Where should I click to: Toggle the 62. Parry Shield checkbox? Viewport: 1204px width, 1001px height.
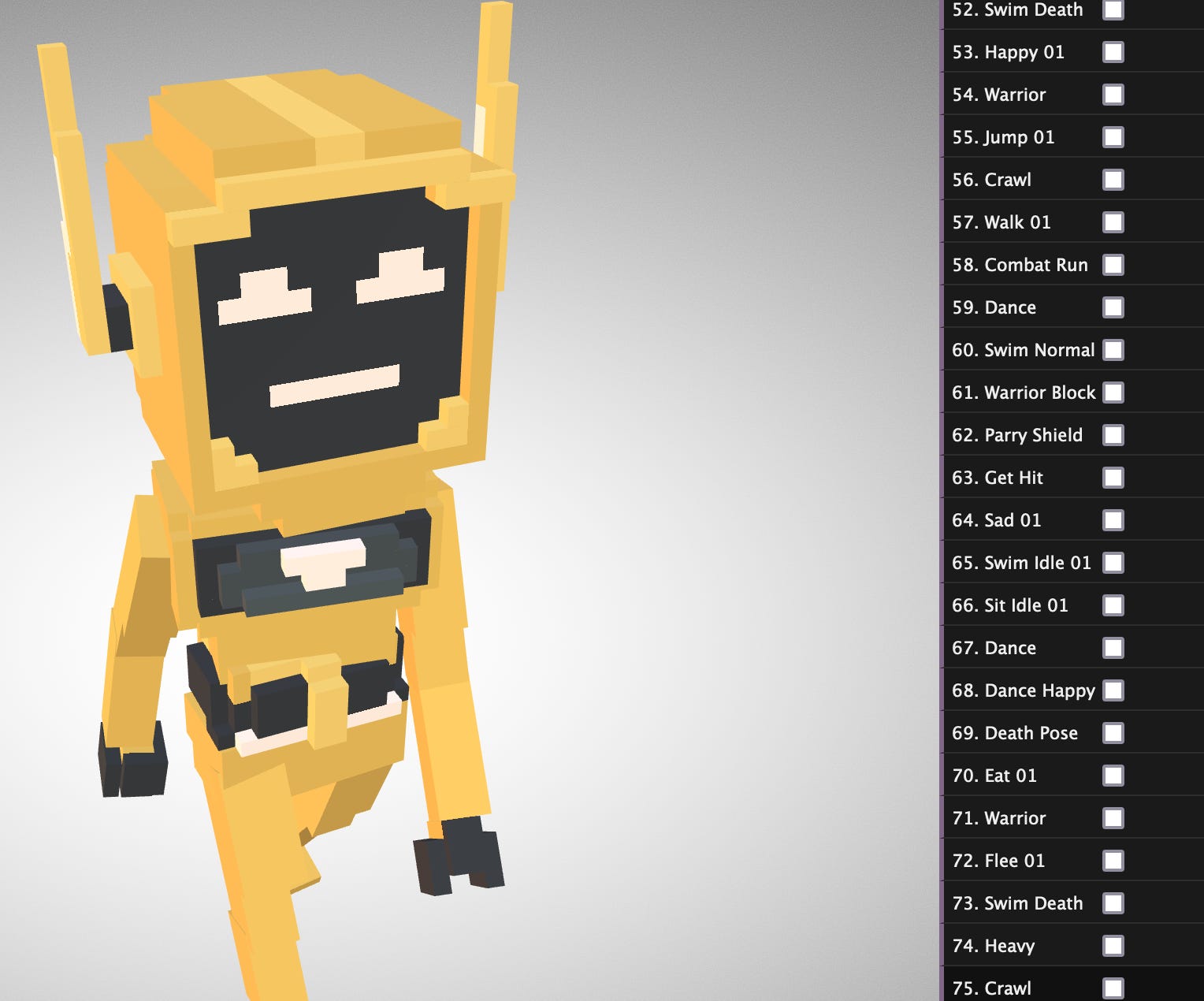coord(1113,435)
